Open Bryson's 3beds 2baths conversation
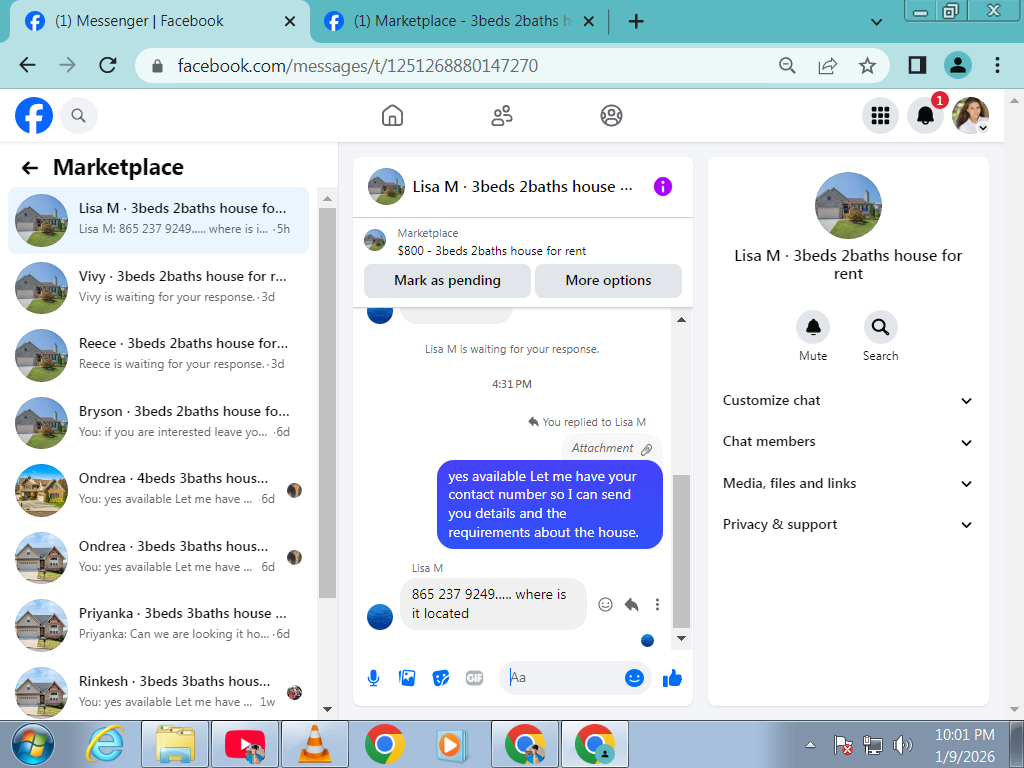Screen dimensions: 1024x768 point(159,422)
